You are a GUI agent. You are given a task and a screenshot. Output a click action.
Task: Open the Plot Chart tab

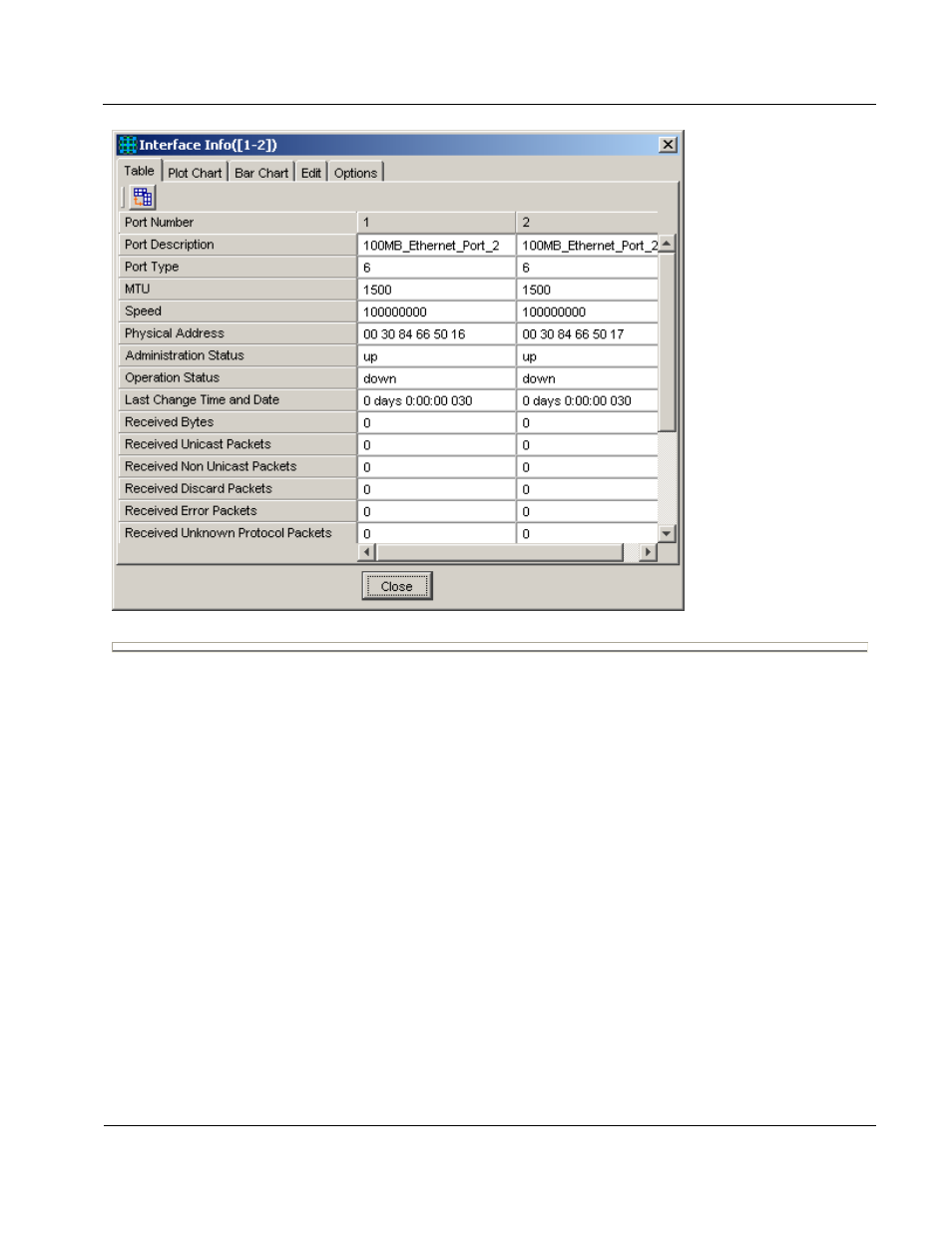(195, 173)
